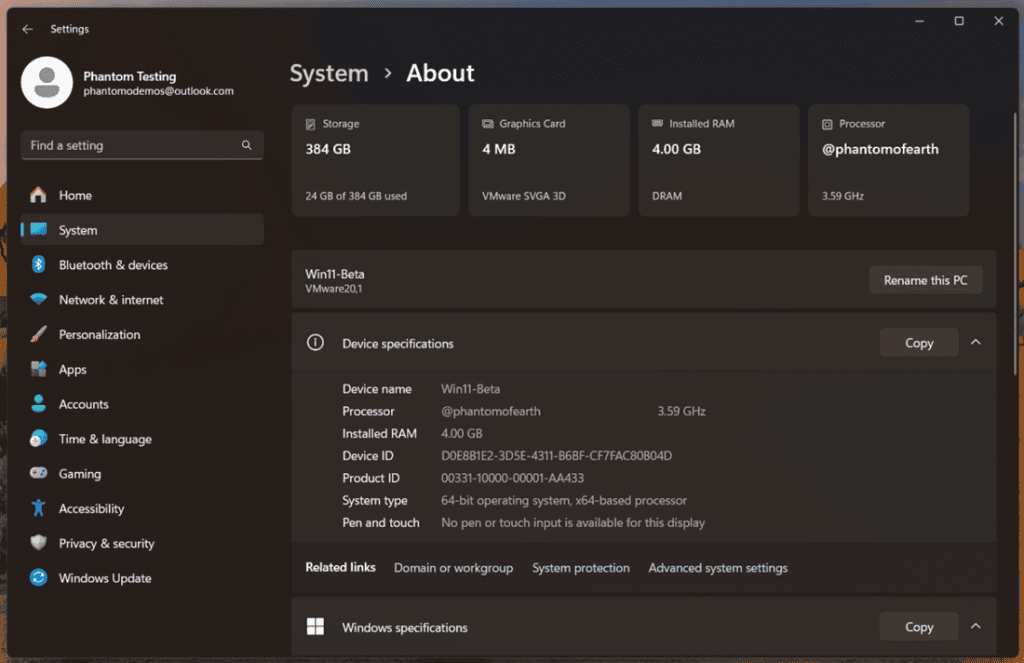Click the System monitor icon in sidebar
The image size is (1024, 663).
[x=39, y=229]
